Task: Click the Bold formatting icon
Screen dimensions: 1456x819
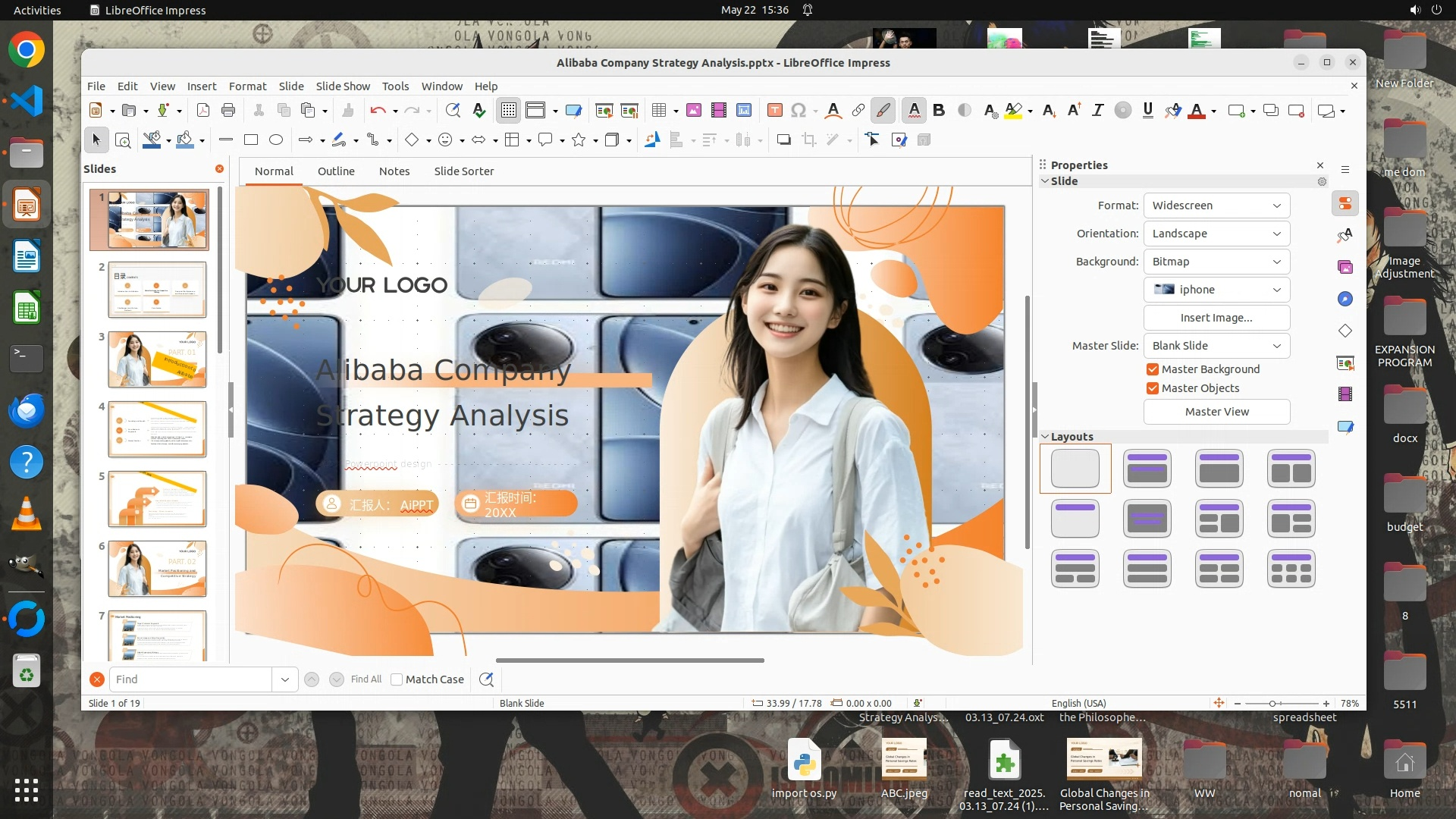Action: coord(939,111)
